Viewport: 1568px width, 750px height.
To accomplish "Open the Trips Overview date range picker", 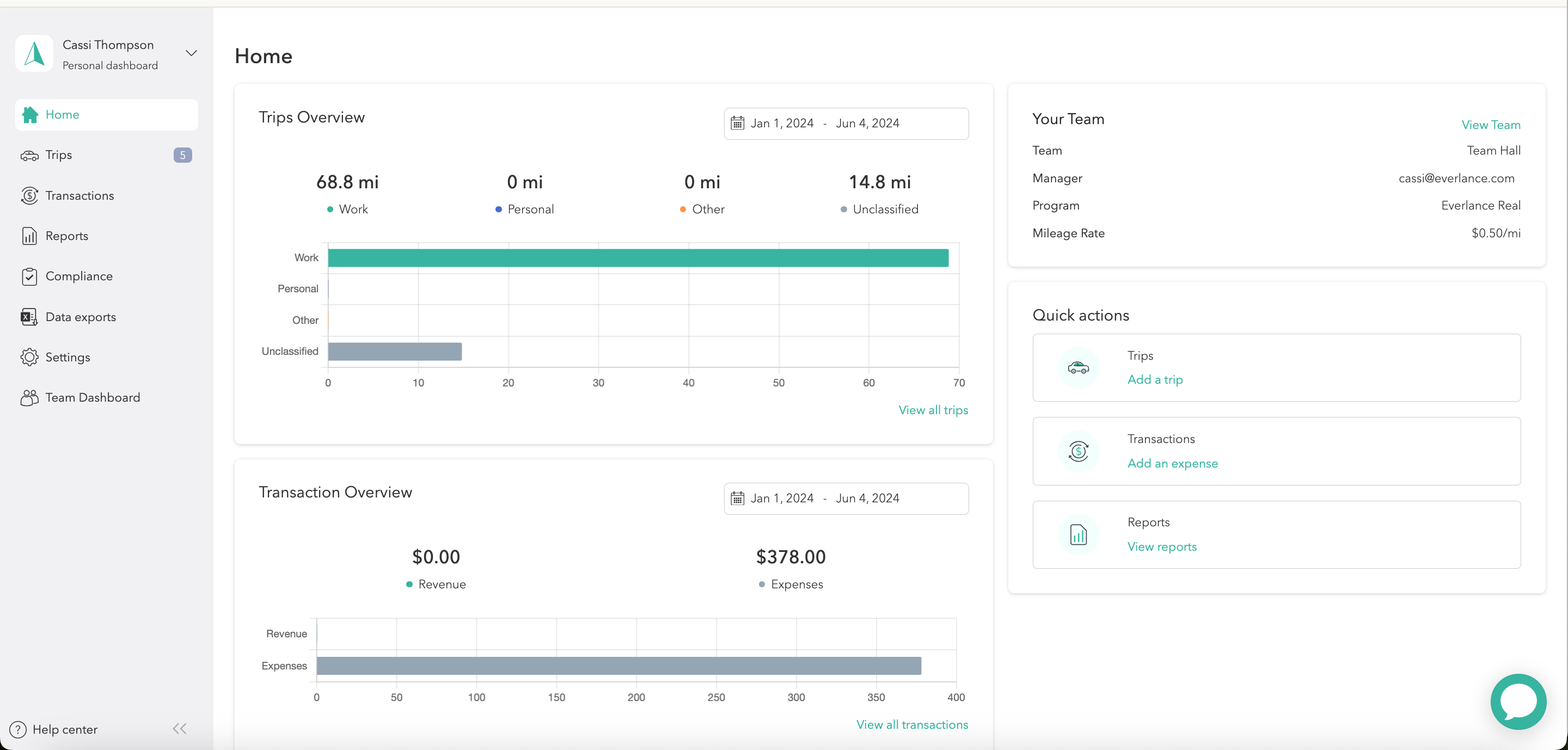I will click(x=846, y=124).
